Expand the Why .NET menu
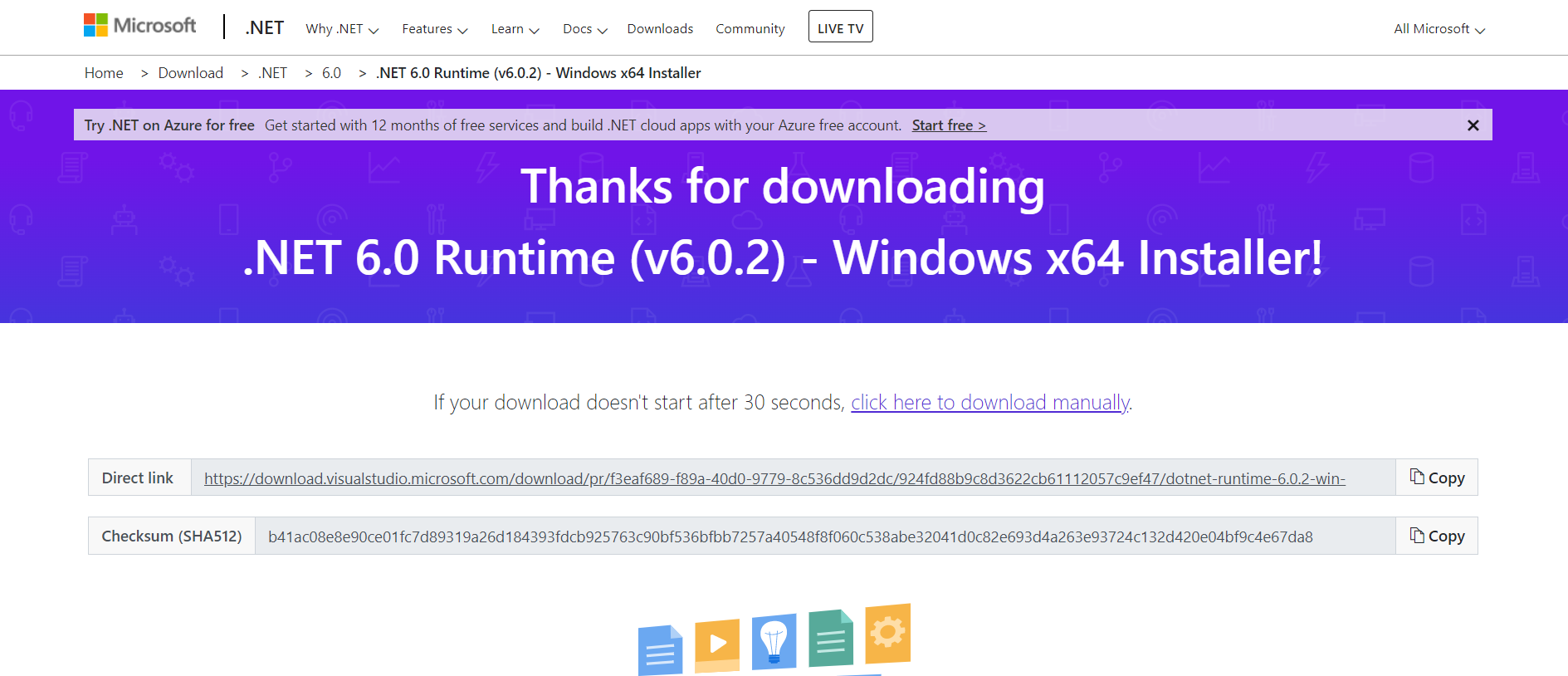The image size is (1568, 676). pos(342,29)
